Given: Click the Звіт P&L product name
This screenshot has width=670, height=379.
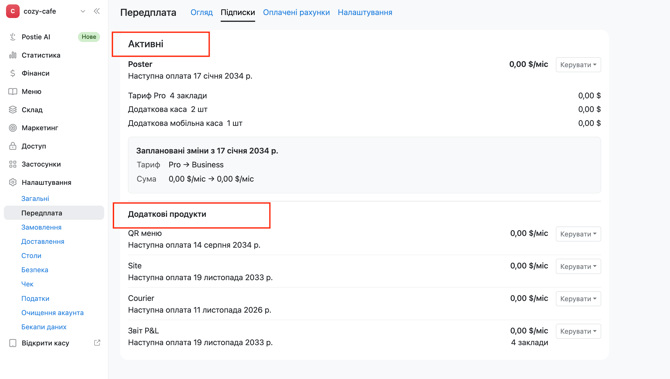Looking at the screenshot, I should point(143,331).
